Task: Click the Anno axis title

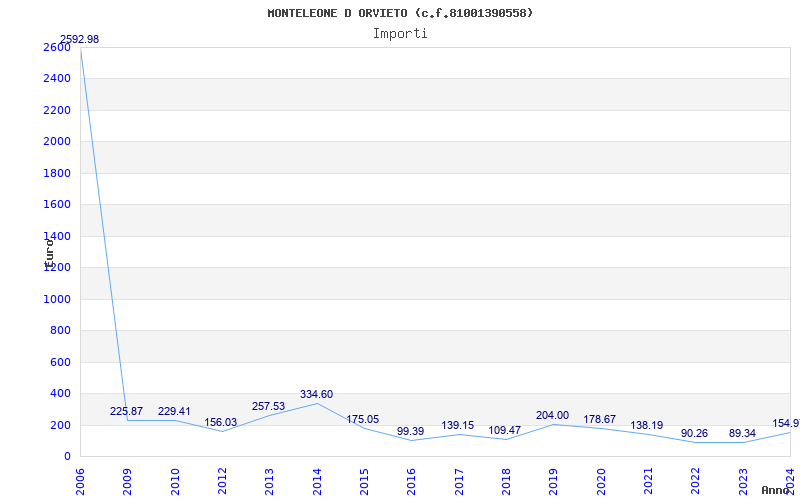Action: [775, 490]
